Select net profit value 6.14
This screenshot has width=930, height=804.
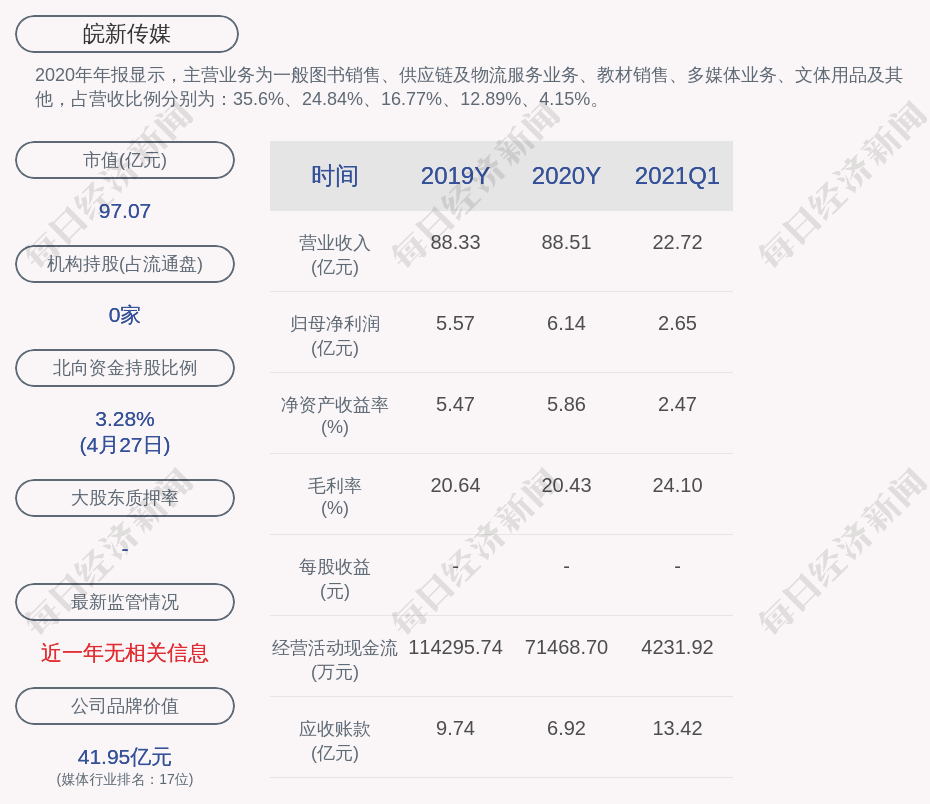pos(566,324)
